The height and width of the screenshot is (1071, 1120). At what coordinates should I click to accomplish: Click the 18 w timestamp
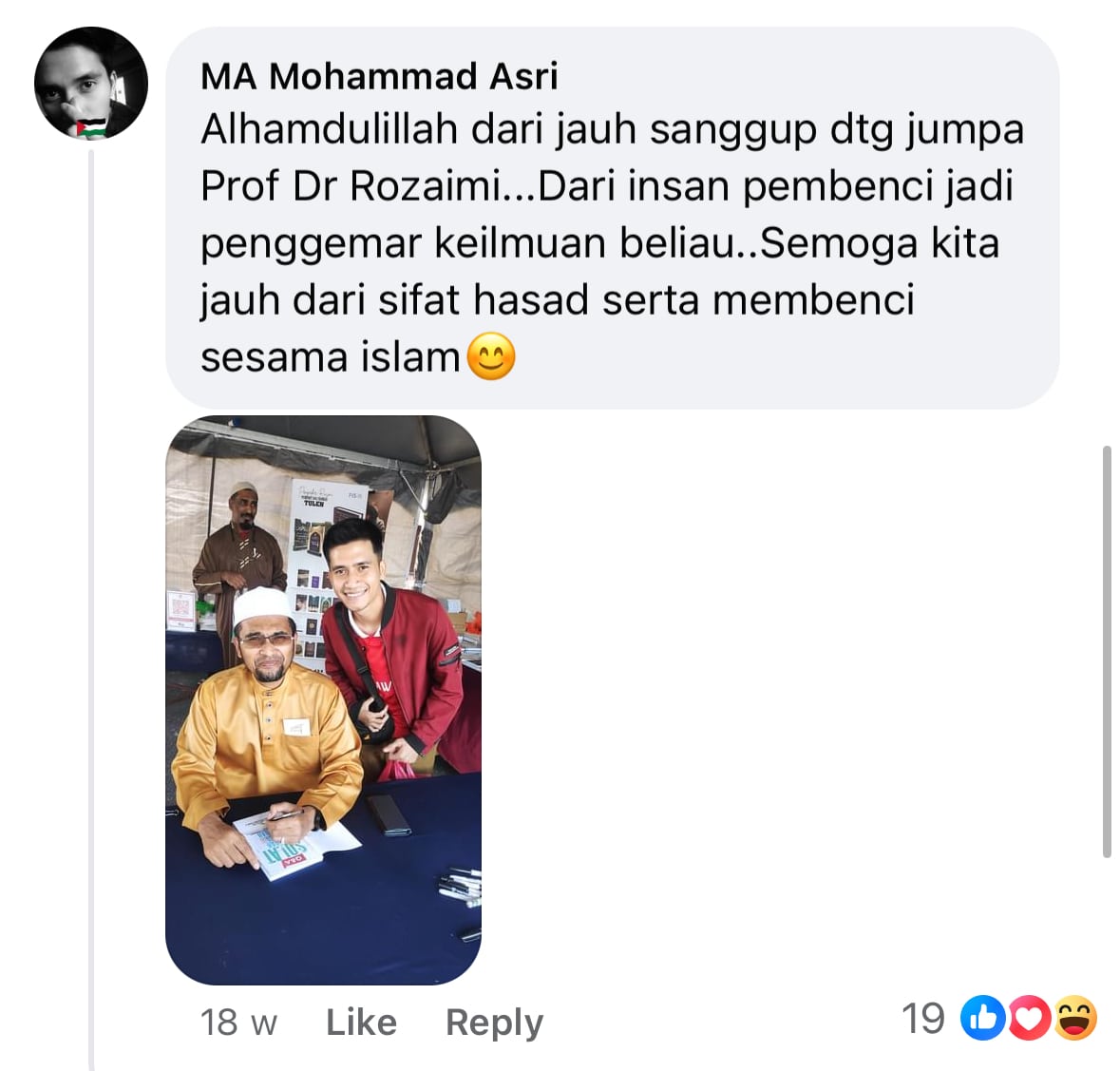tap(238, 1023)
